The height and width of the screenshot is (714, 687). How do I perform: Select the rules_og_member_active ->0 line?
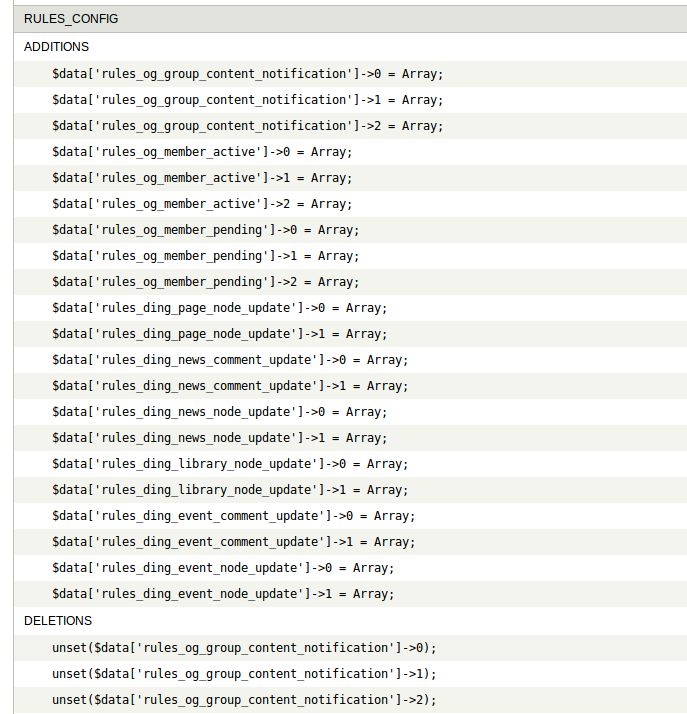pyautogui.click(x=202, y=152)
